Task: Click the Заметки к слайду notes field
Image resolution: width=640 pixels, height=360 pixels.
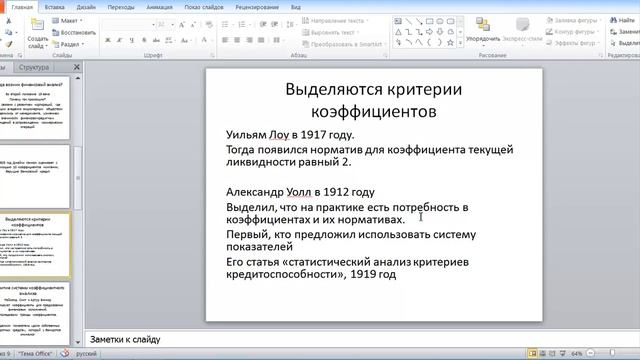Action: (362, 339)
